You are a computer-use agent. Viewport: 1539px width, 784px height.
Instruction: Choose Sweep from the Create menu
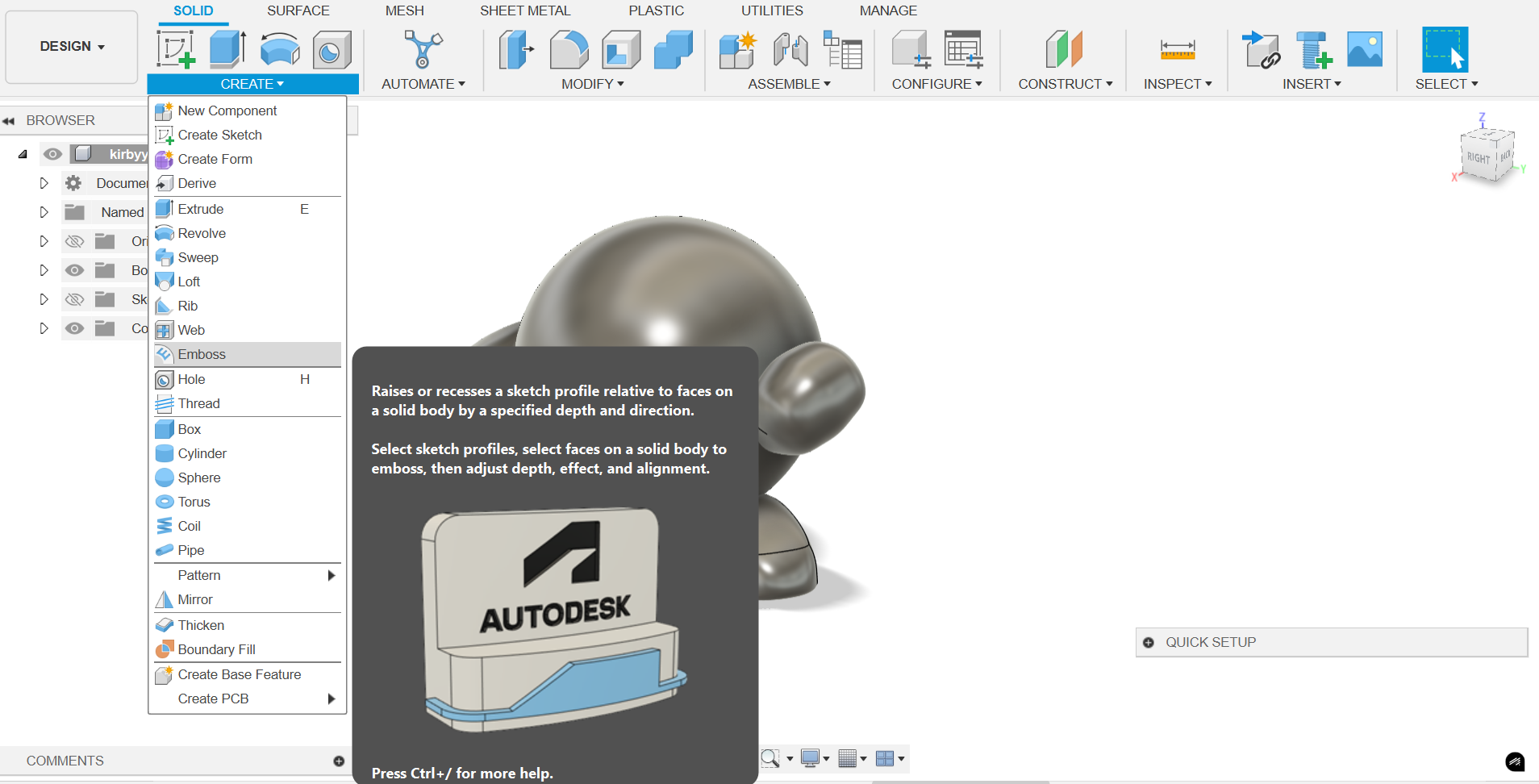(x=247, y=257)
